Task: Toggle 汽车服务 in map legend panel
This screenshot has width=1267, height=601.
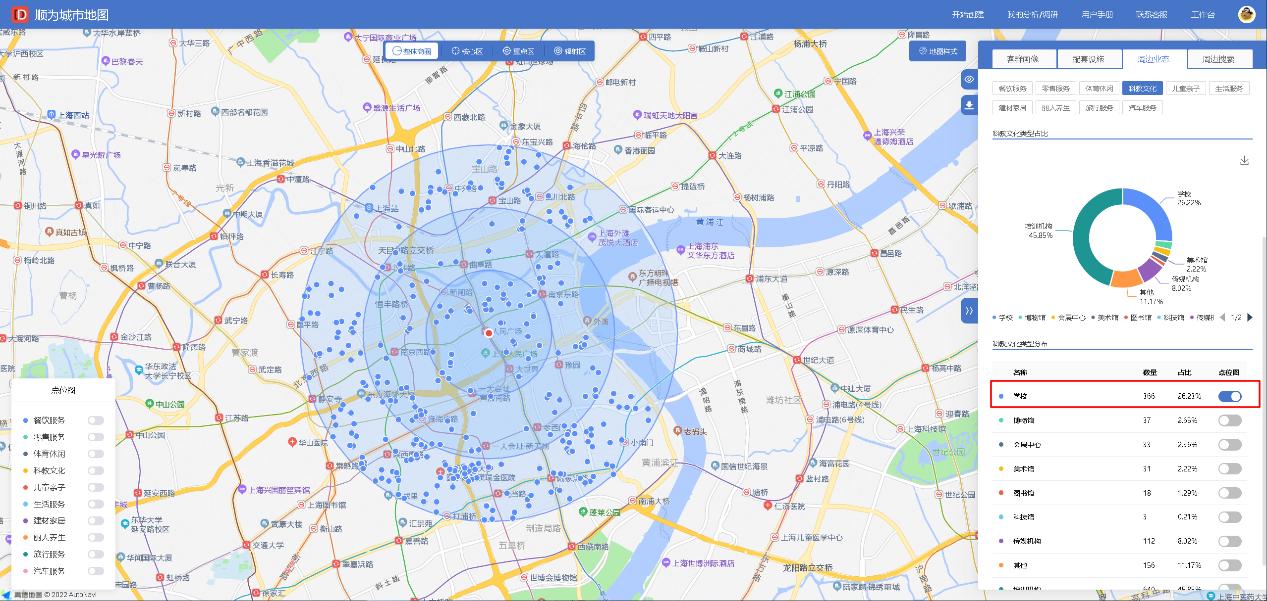Action: tap(96, 571)
